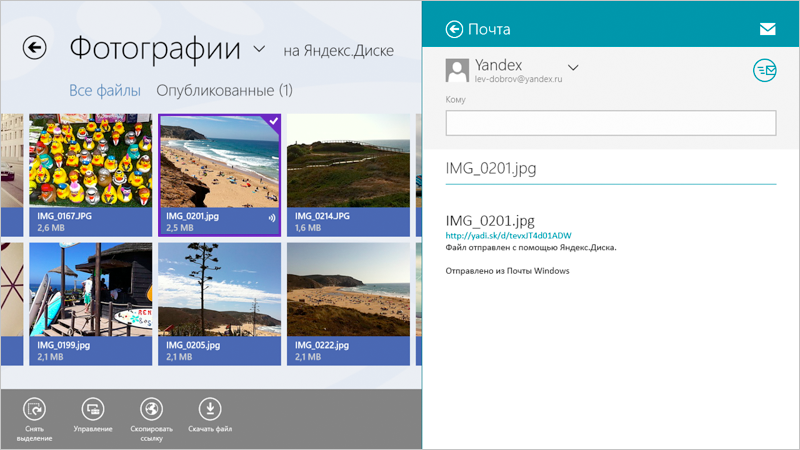Click the Скопировать ссылку globe icon
This screenshot has height=450, width=800.
tap(152, 409)
